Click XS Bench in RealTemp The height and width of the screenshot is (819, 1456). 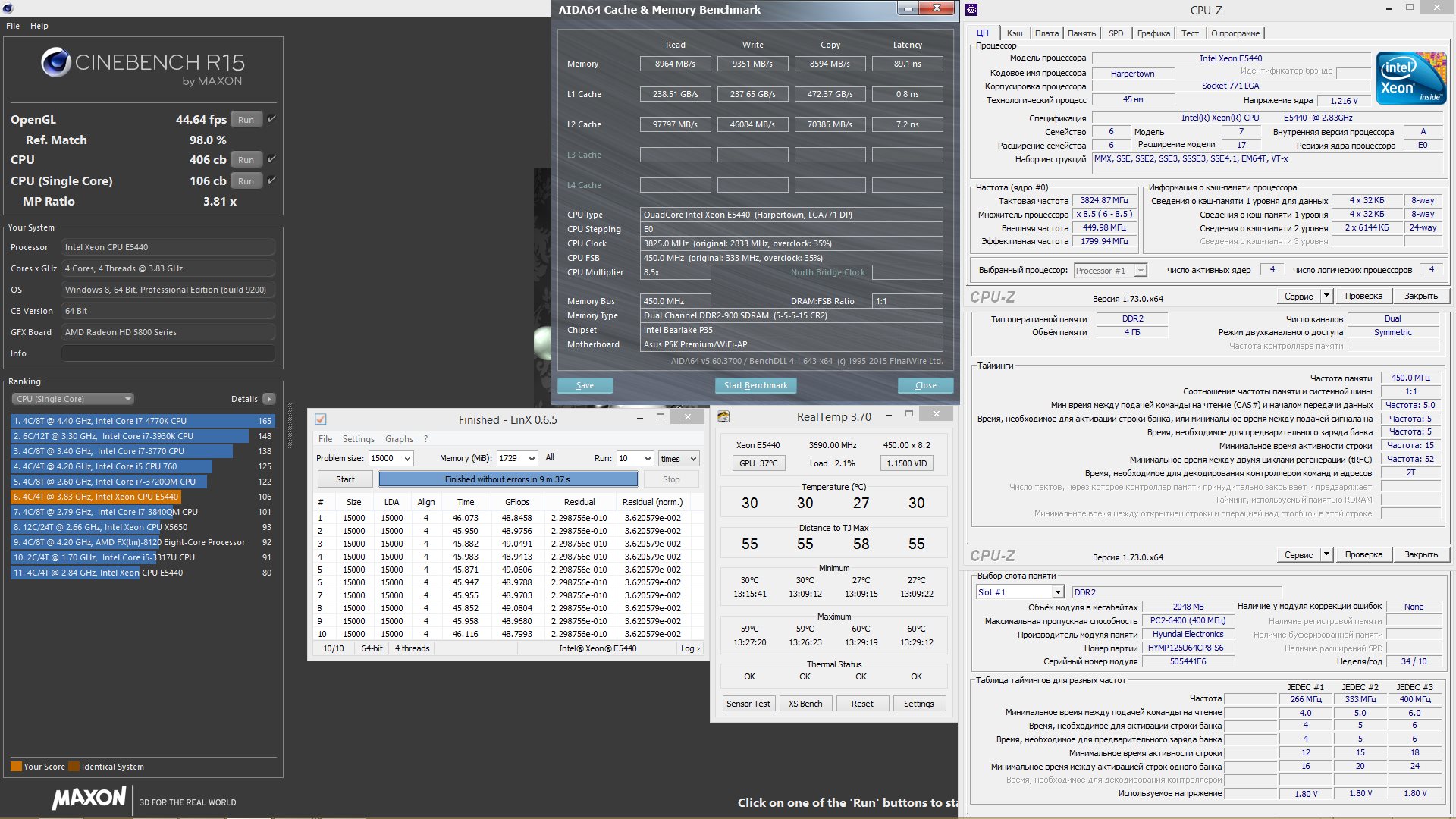coord(805,704)
